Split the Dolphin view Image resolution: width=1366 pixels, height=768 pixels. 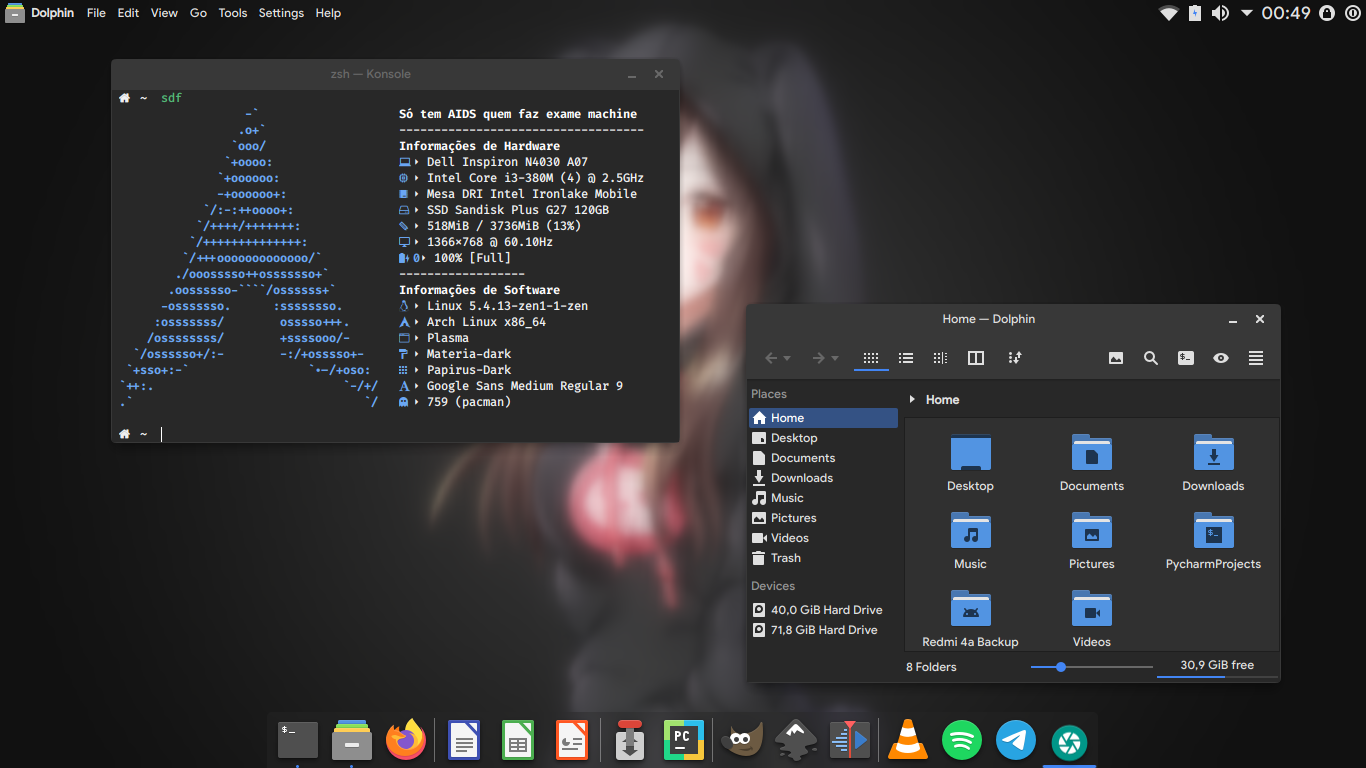[x=976, y=358]
